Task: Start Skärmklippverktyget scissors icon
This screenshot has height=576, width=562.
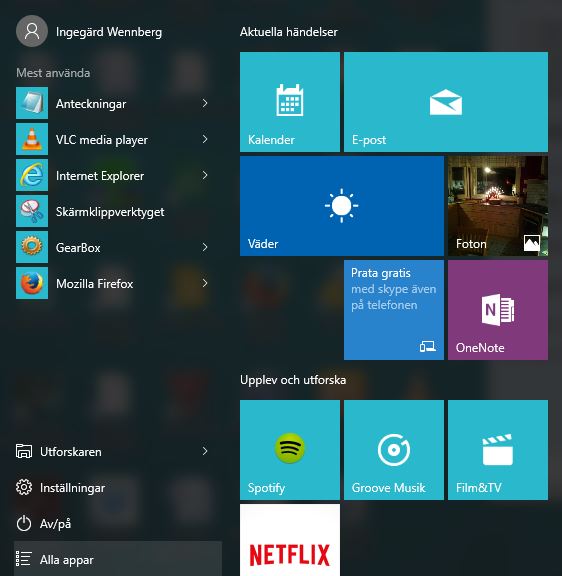Action: [32, 211]
